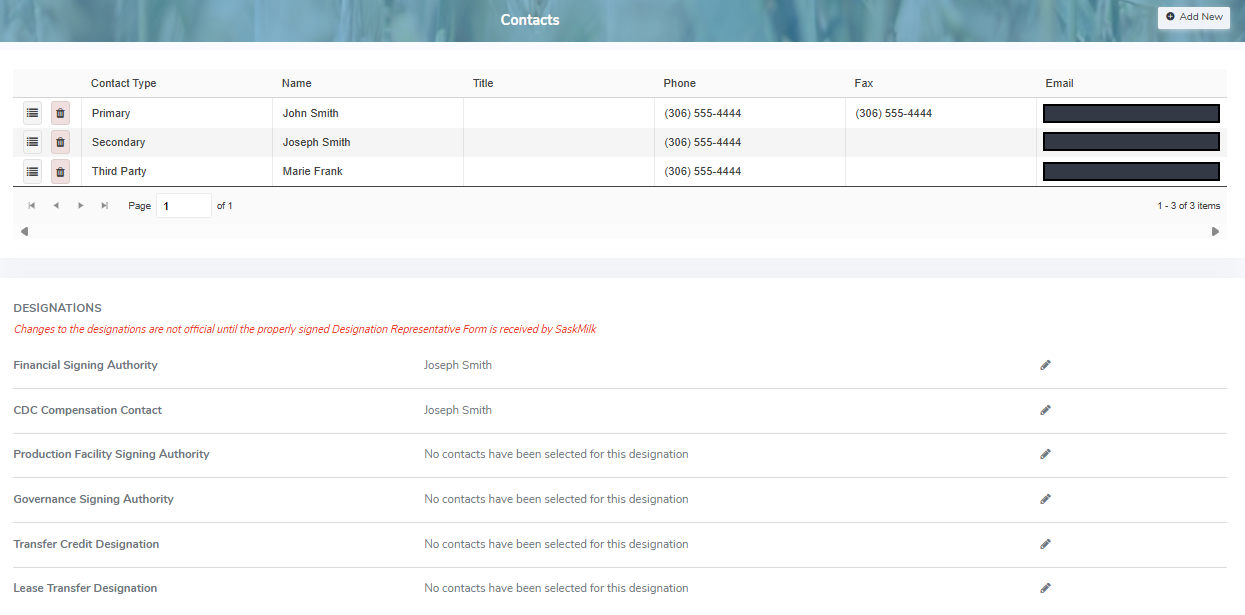Screen dimensions: 1245x615
Task: Go to the previous page of contacts
Action: pos(56,204)
